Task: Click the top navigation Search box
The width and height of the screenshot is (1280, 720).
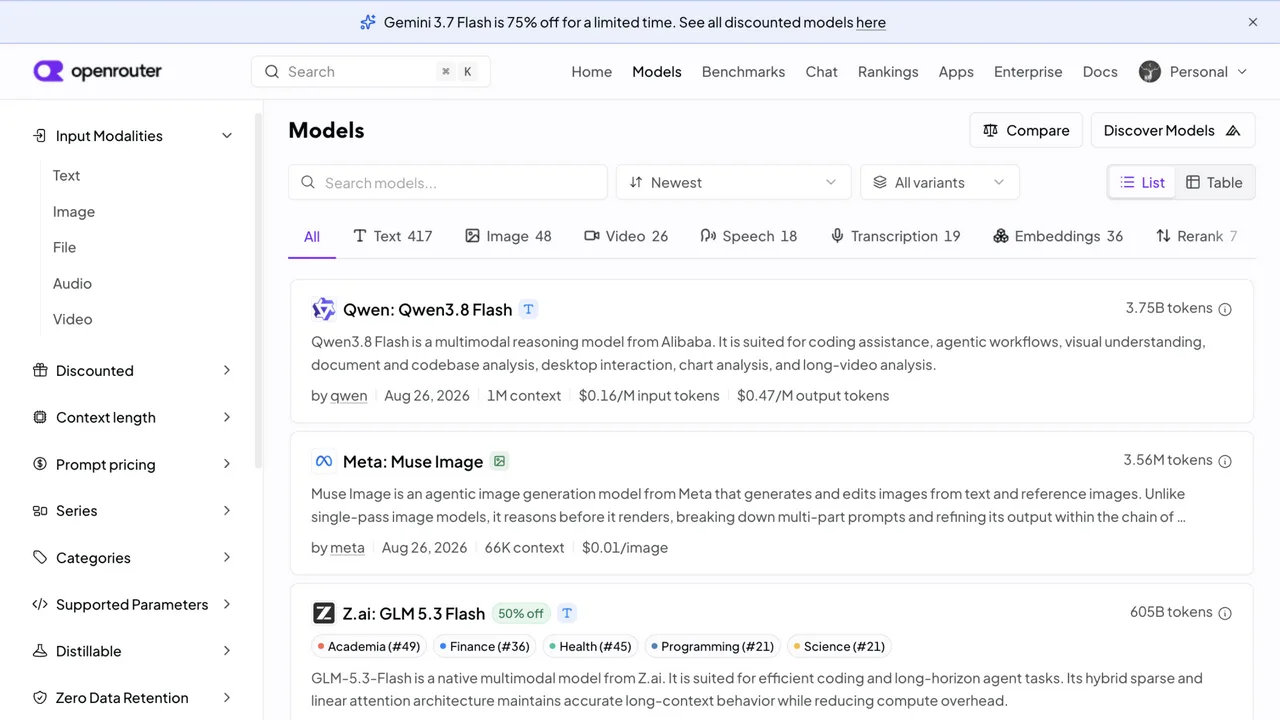Action: click(371, 72)
